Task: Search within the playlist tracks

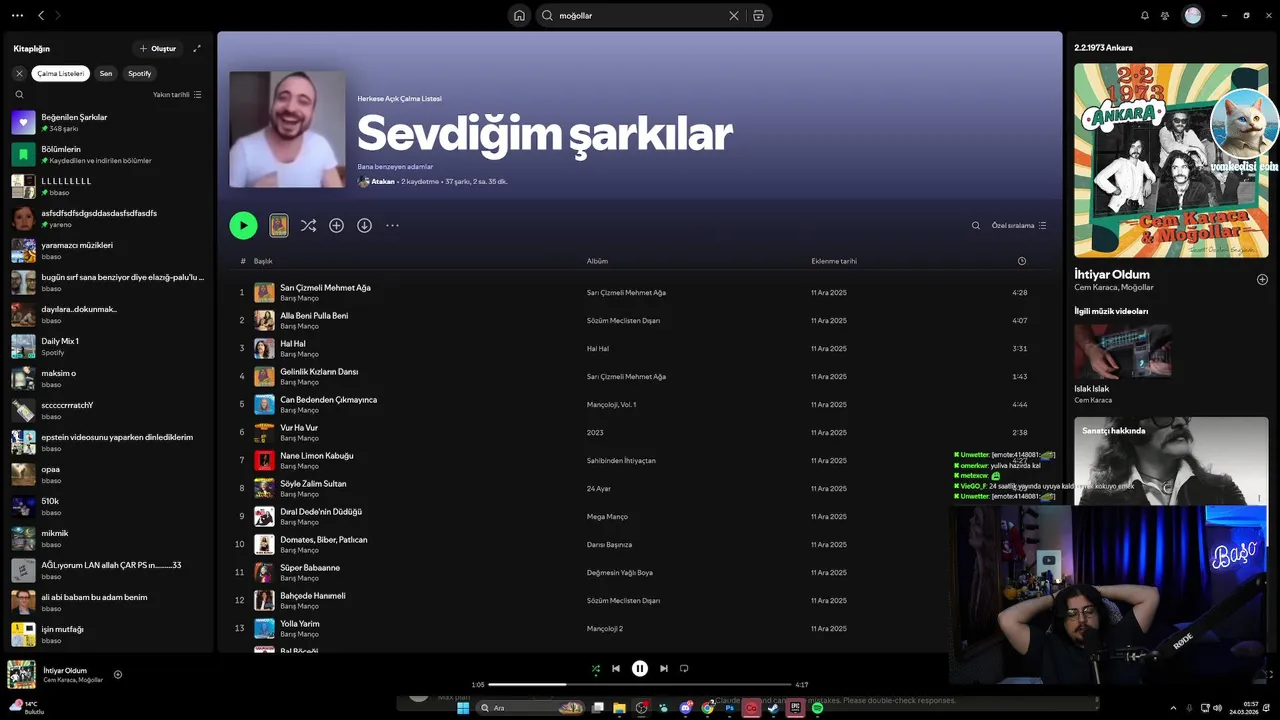Action: tap(976, 226)
